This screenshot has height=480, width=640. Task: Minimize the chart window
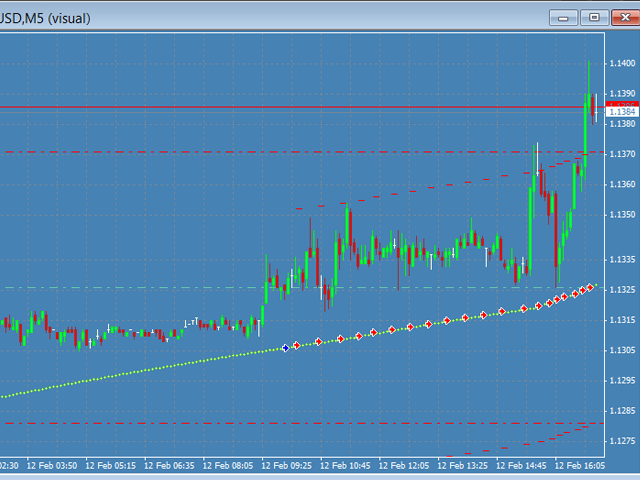565,17
